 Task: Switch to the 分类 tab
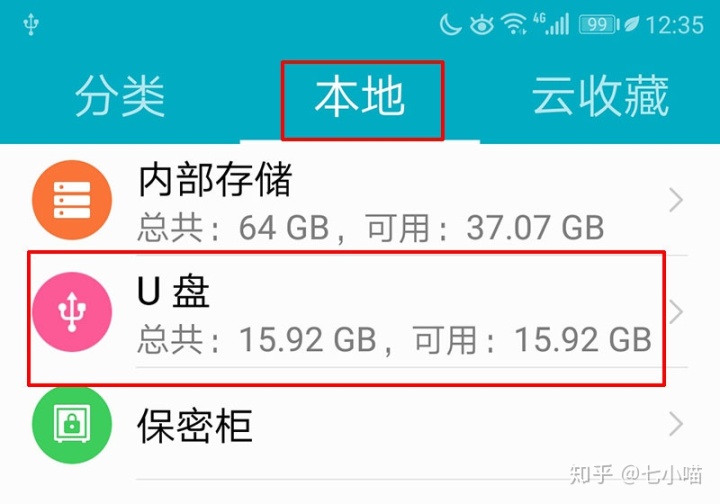120,96
